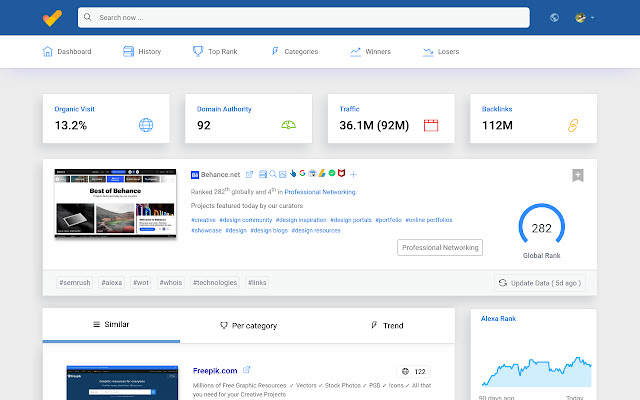The width and height of the screenshot is (640, 400).
Task: Click the red McAfee shield icon
Action: [342, 173]
